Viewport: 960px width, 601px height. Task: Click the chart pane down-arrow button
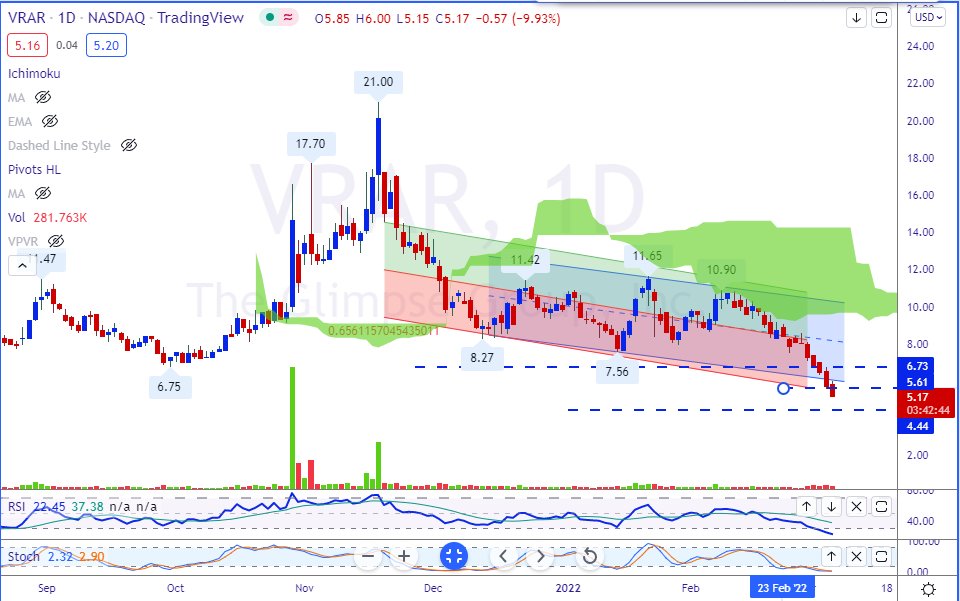(x=857, y=18)
